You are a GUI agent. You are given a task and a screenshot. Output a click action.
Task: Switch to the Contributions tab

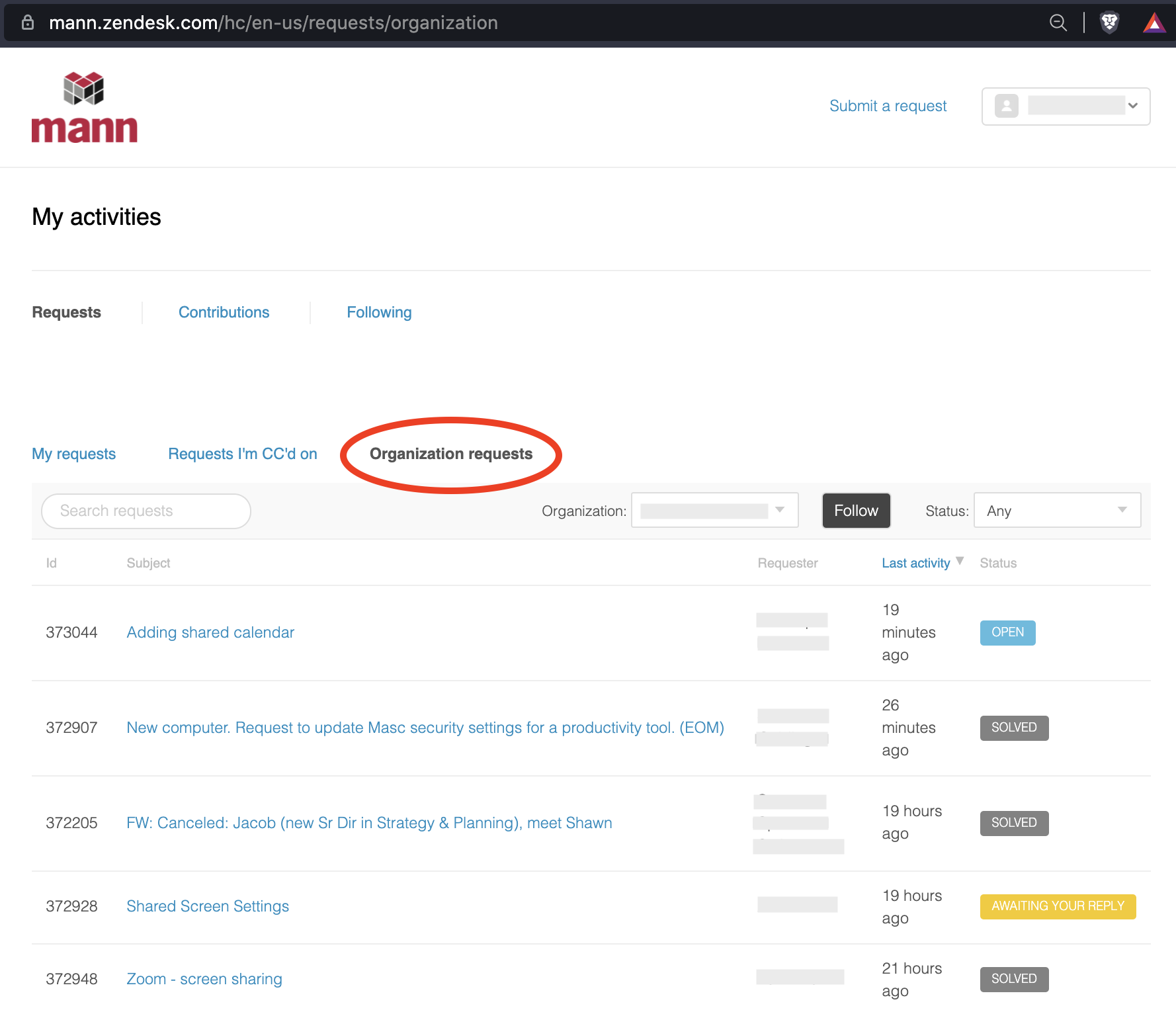coord(224,312)
